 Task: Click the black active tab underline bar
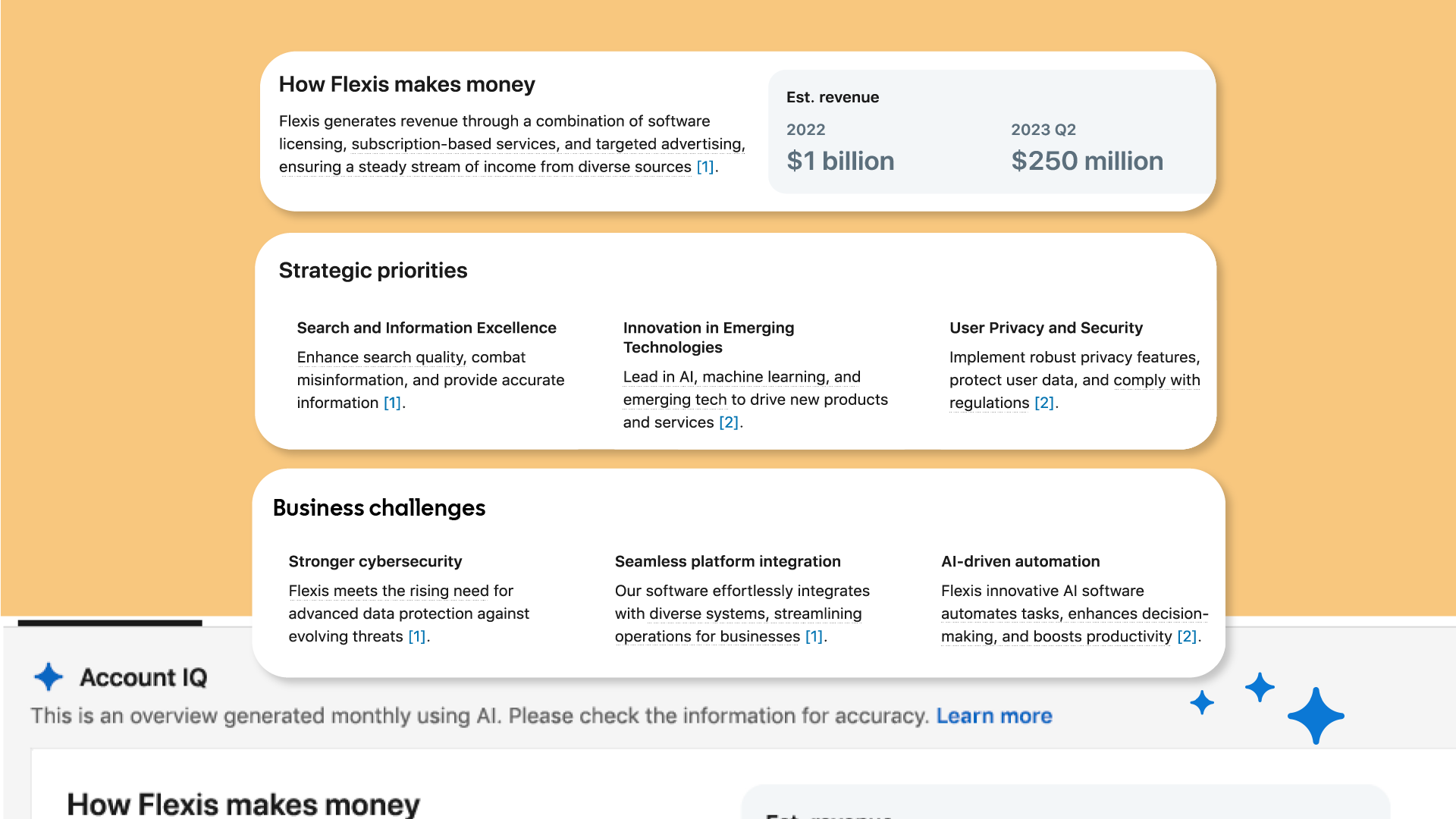tap(110, 623)
